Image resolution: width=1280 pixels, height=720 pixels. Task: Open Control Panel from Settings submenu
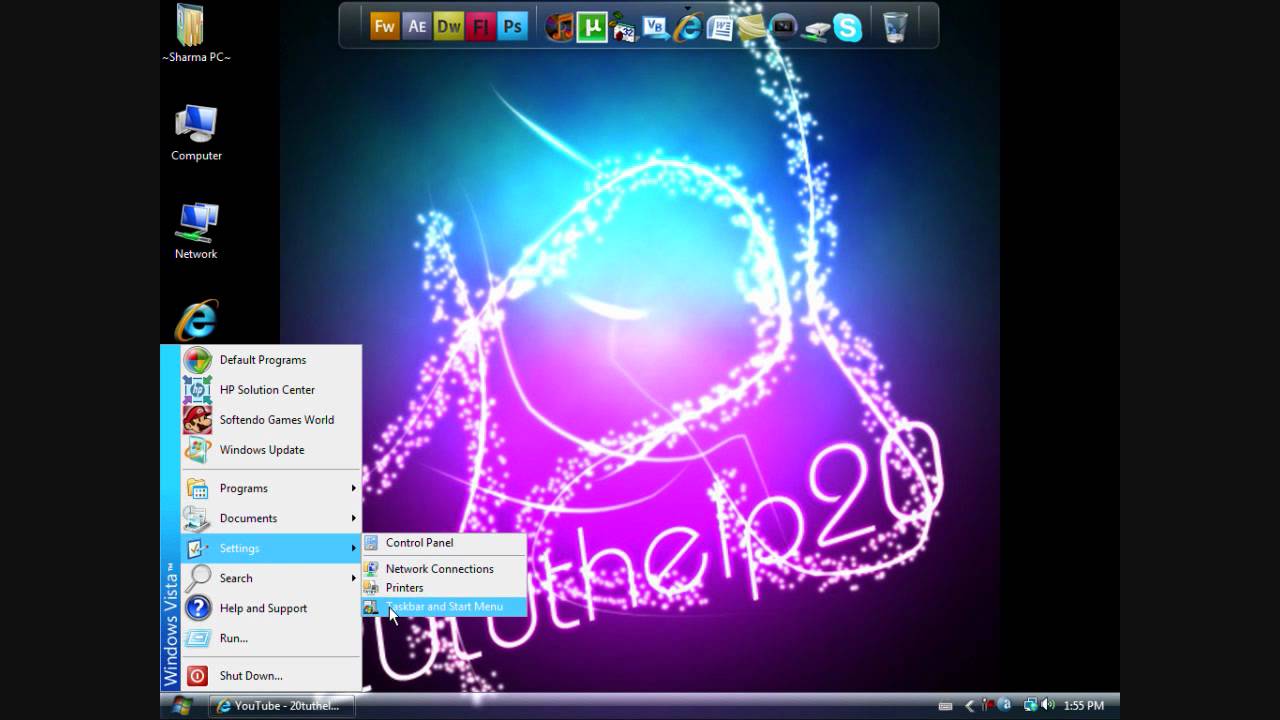[x=444, y=543]
